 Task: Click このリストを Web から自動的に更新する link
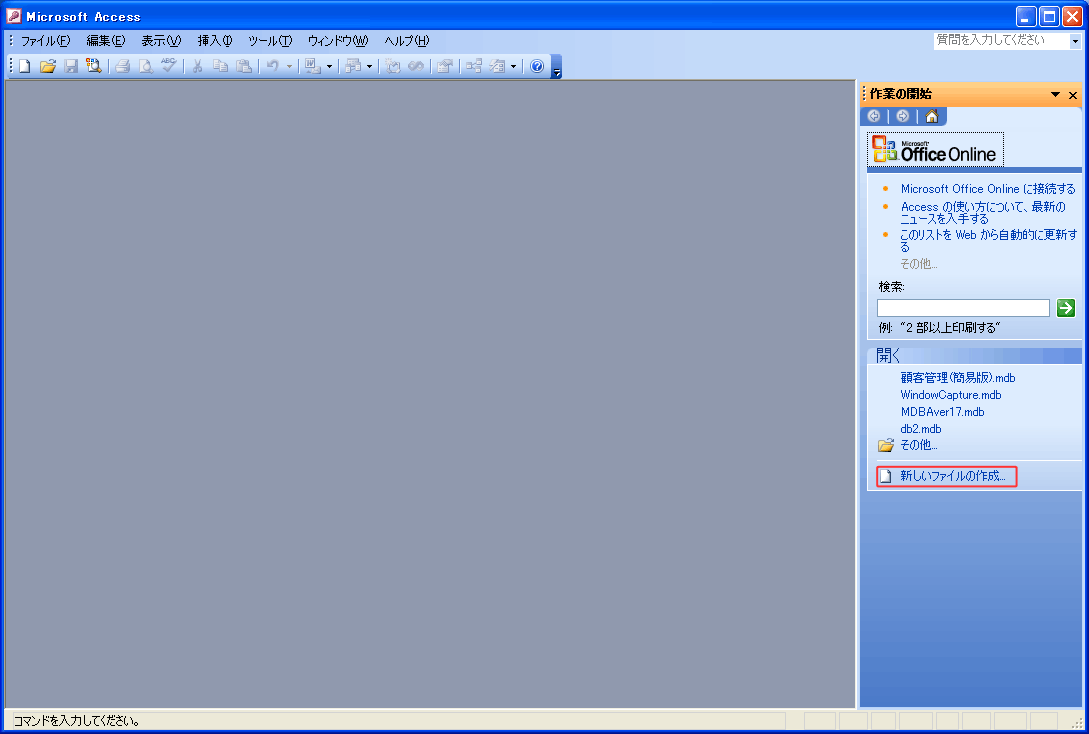[988, 240]
